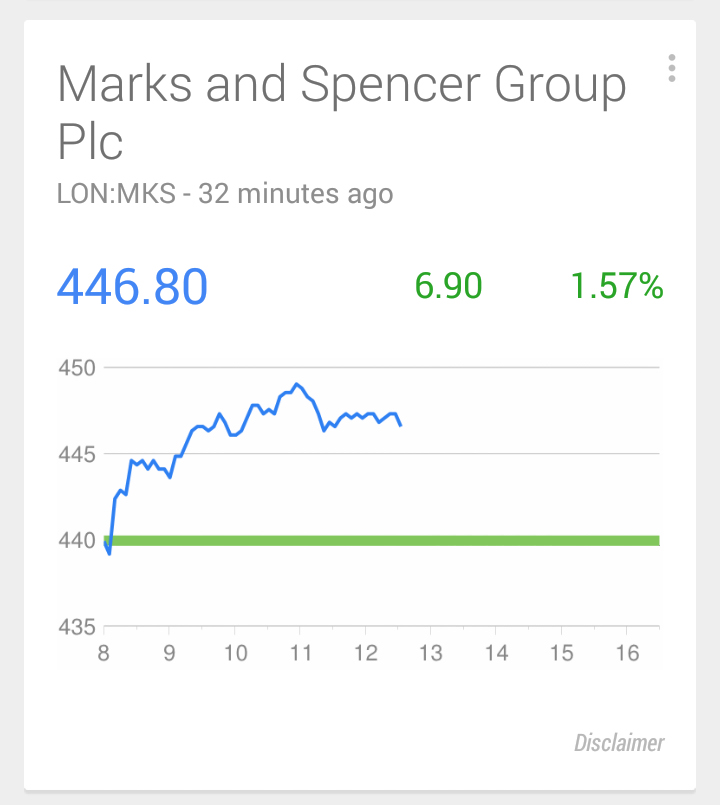Tap the 446.80 stock price
This screenshot has width=720, height=805.
[x=132, y=286]
